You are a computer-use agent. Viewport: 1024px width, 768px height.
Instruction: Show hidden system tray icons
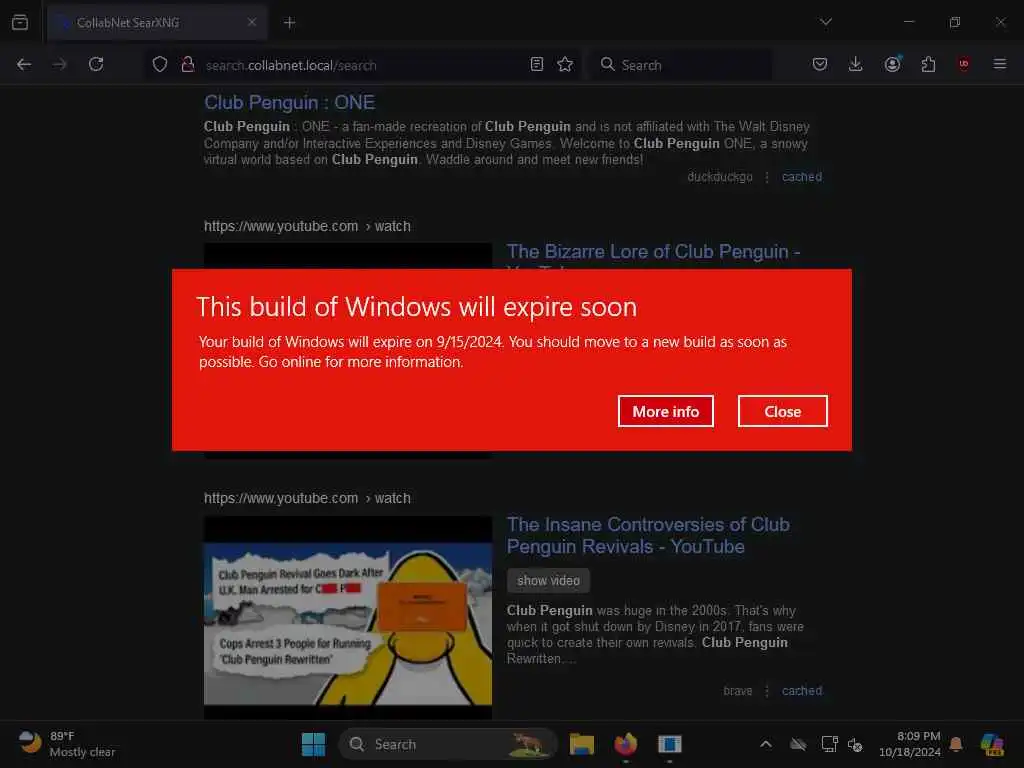766,744
